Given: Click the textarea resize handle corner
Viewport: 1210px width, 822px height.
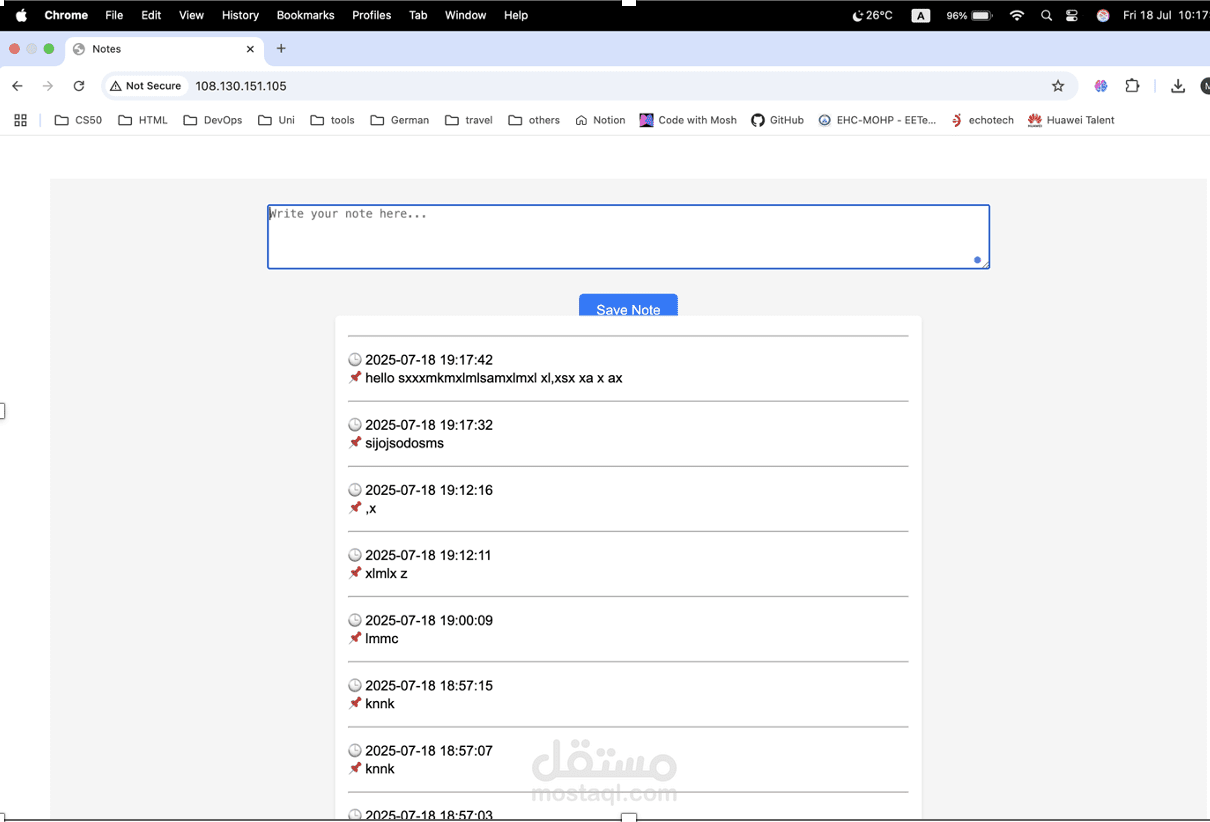Looking at the screenshot, I should click(984, 264).
